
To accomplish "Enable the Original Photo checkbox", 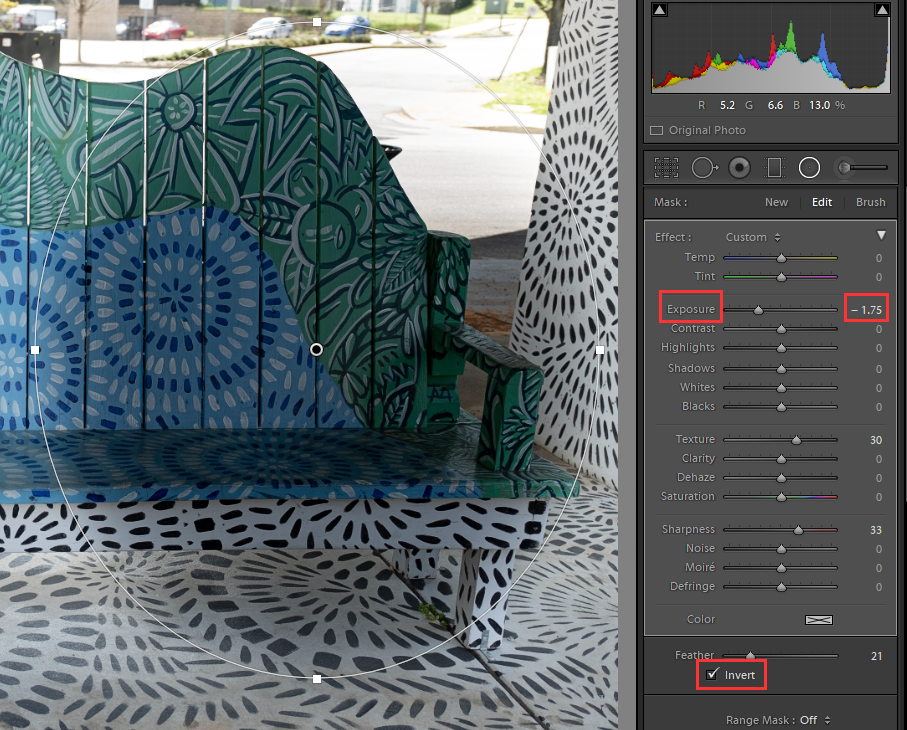I will click(x=656, y=130).
